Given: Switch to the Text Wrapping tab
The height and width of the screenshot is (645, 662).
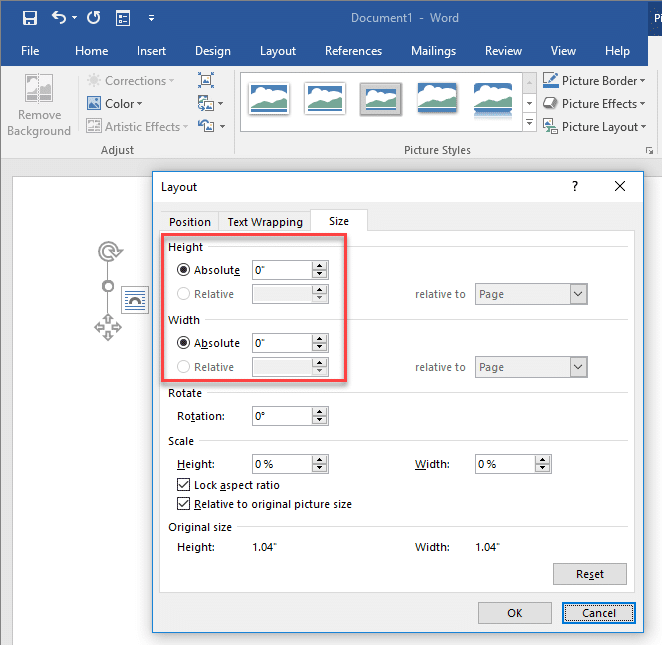Looking at the screenshot, I should click(x=265, y=222).
